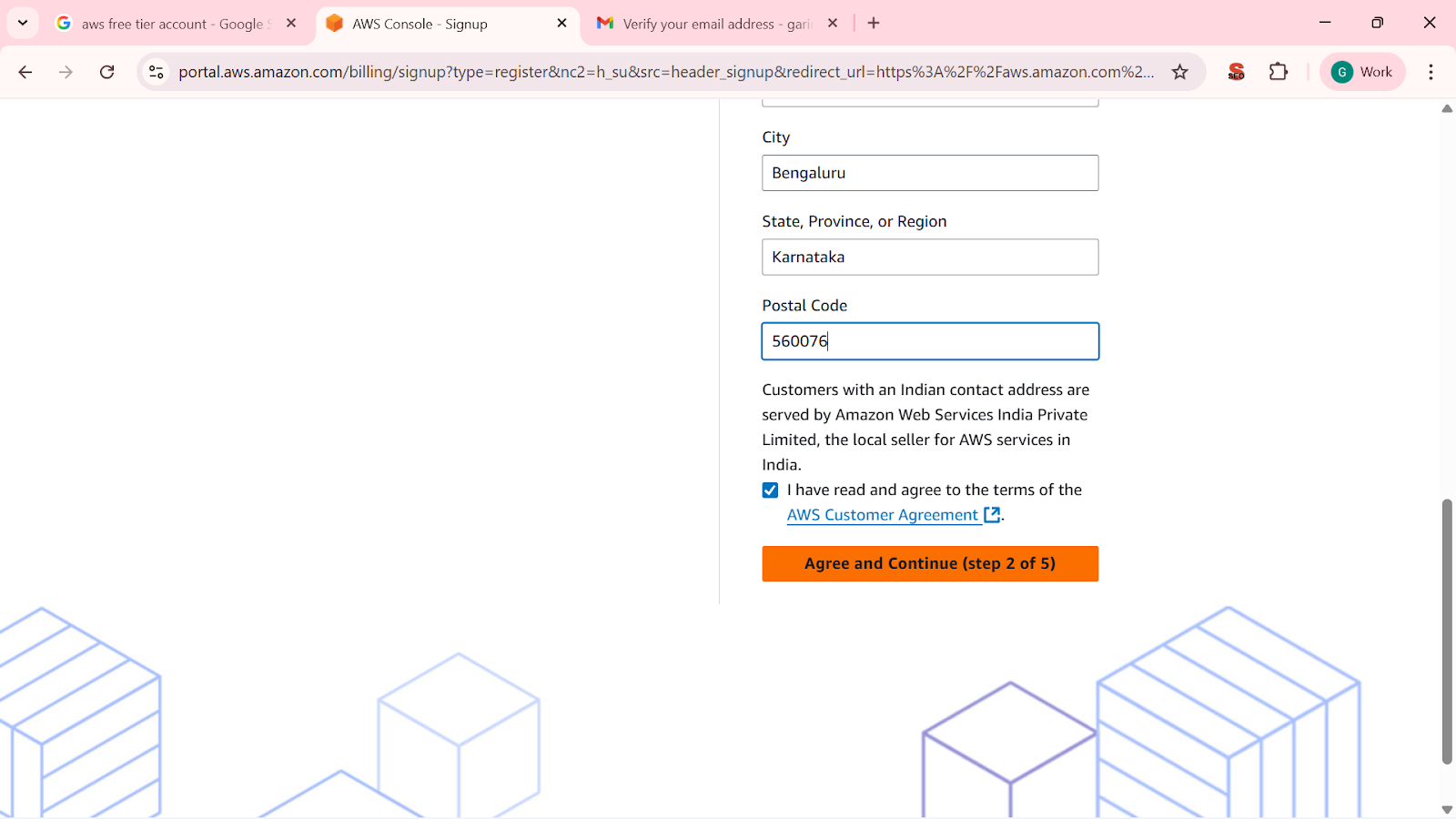Click the forward navigation arrow

66,72
